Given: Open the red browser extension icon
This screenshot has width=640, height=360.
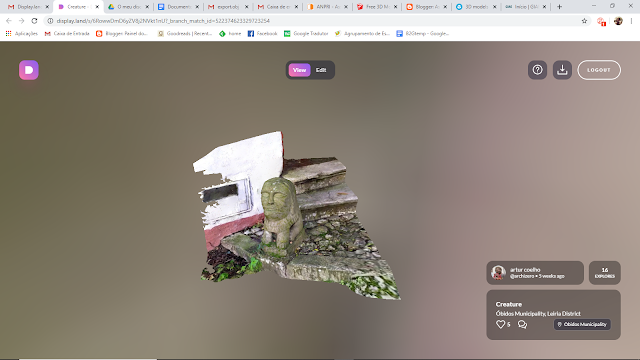Looking at the screenshot, I should tap(601, 21).
